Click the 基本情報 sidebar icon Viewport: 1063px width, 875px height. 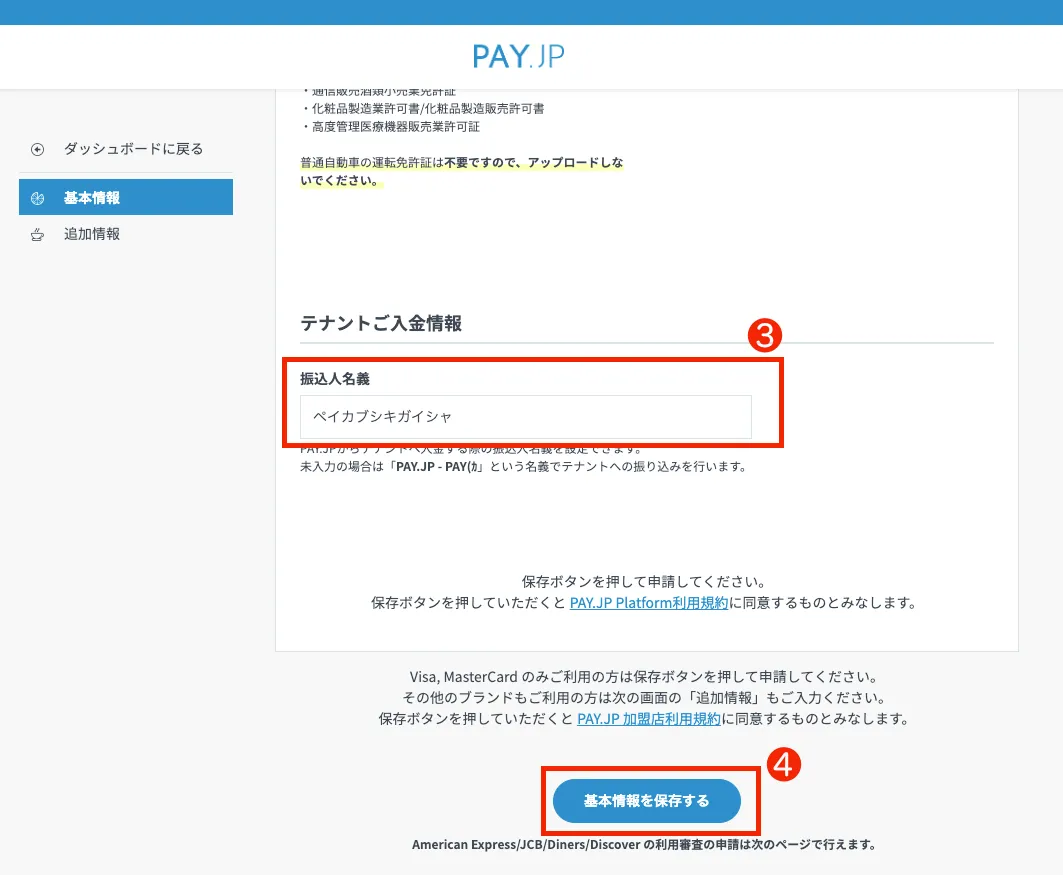tap(38, 198)
